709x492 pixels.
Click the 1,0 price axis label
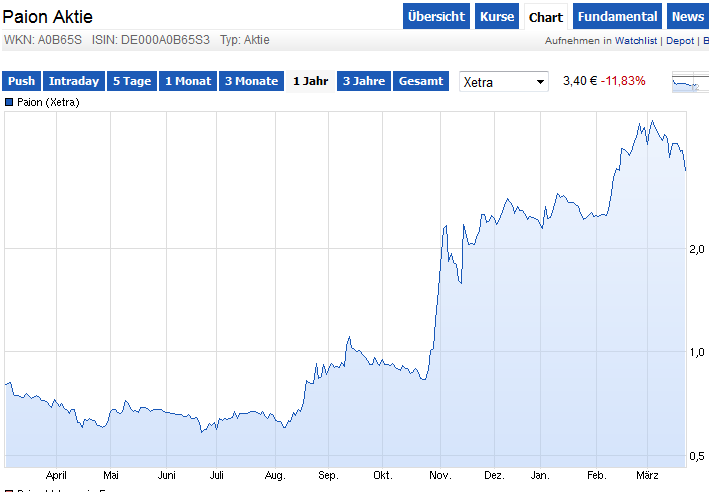697,352
